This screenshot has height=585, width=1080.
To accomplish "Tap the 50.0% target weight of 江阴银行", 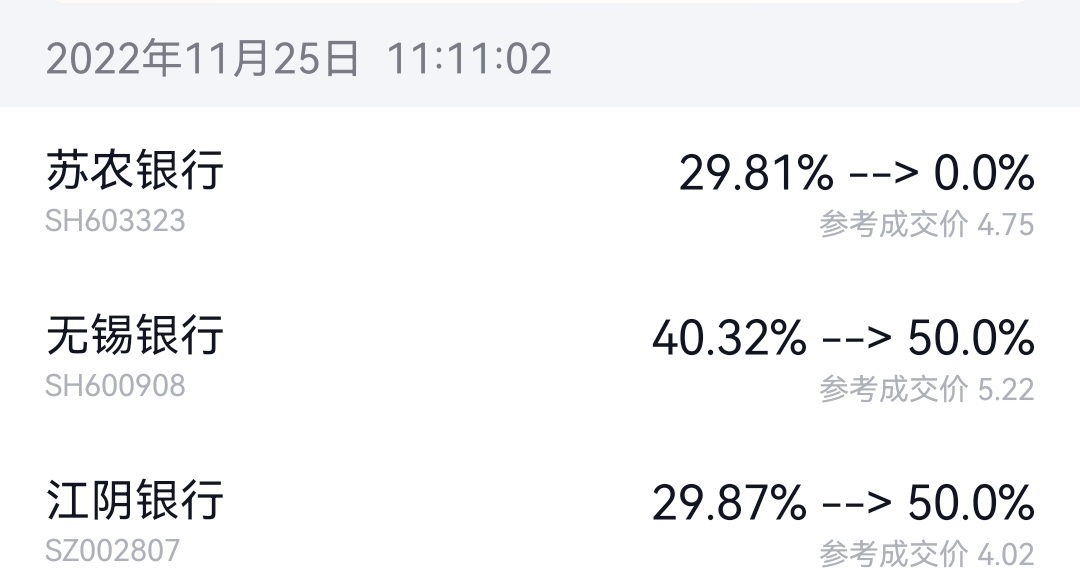I will [x=971, y=503].
